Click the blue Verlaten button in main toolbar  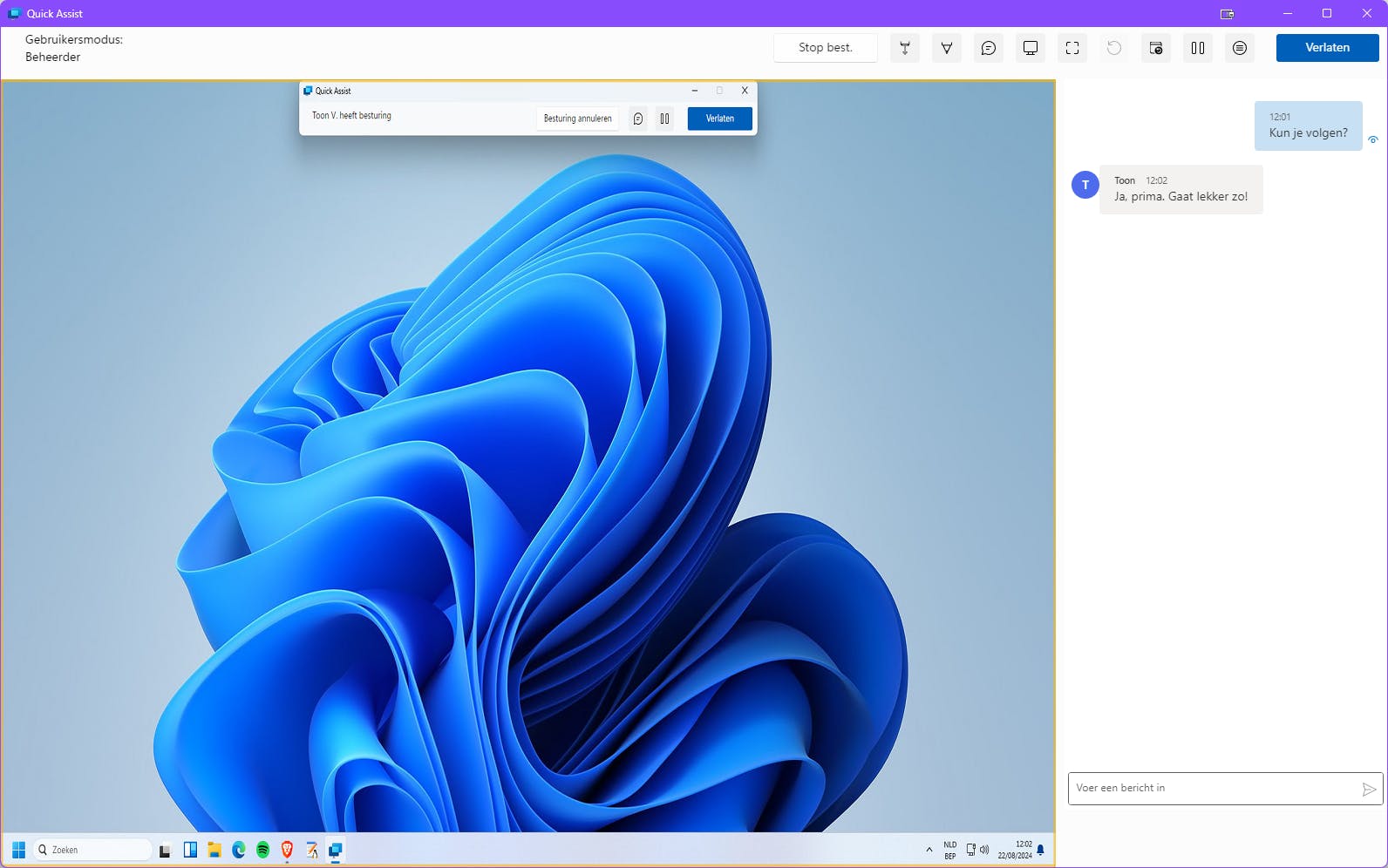point(1327,48)
